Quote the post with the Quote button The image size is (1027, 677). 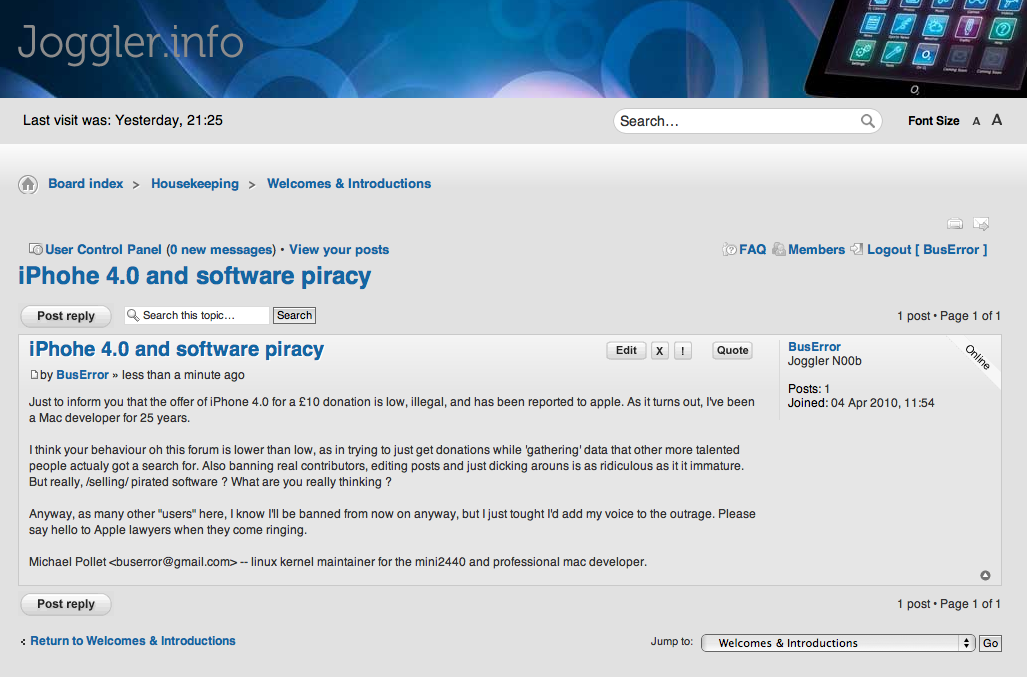tap(732, 351)
